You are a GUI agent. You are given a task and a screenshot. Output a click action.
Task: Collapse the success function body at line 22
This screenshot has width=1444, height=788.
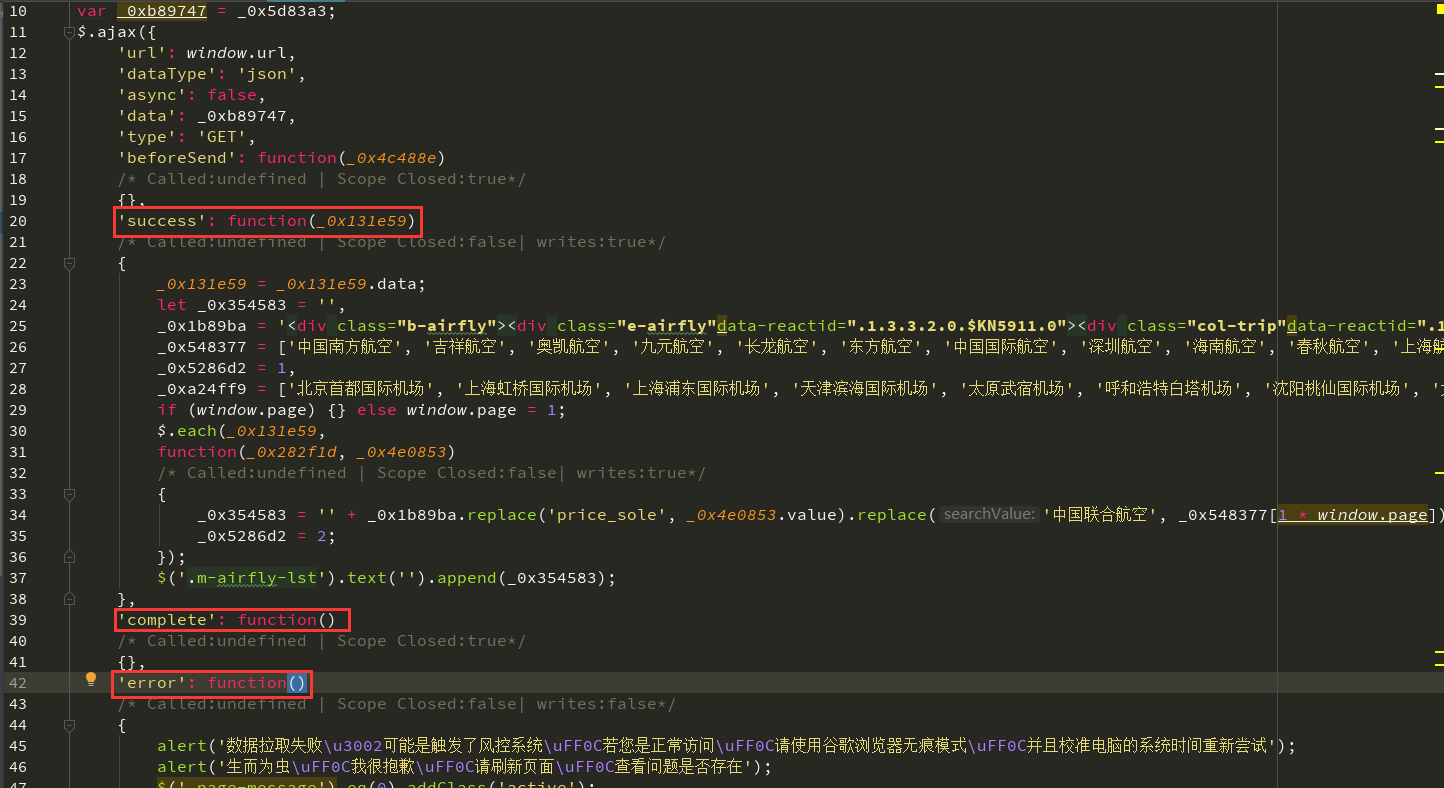(69, 263)
